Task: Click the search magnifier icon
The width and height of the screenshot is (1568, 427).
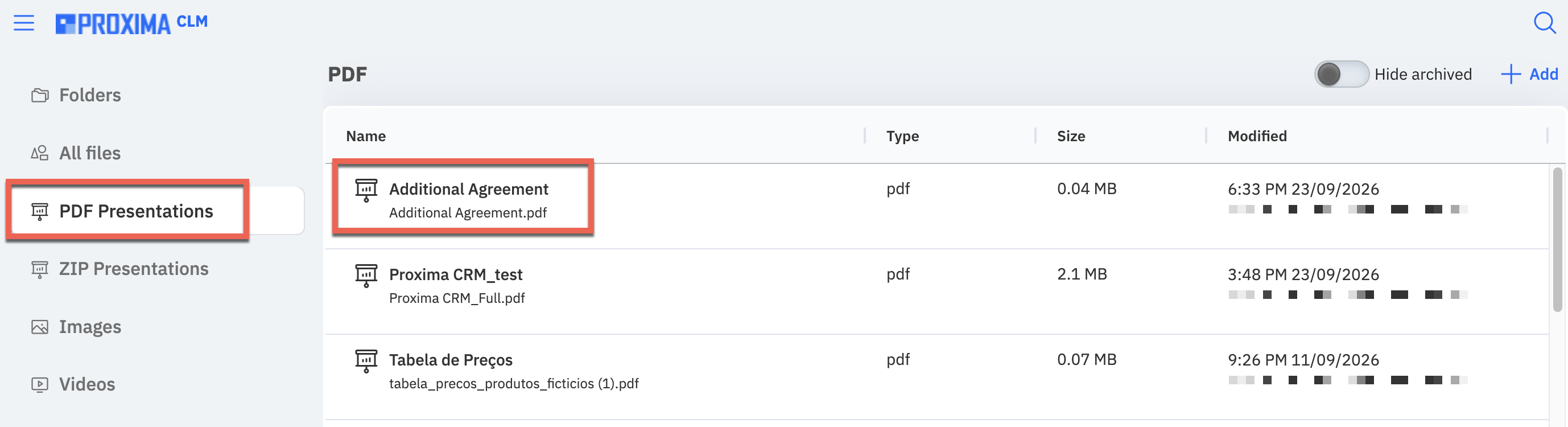Action: tap(1544, 23)
